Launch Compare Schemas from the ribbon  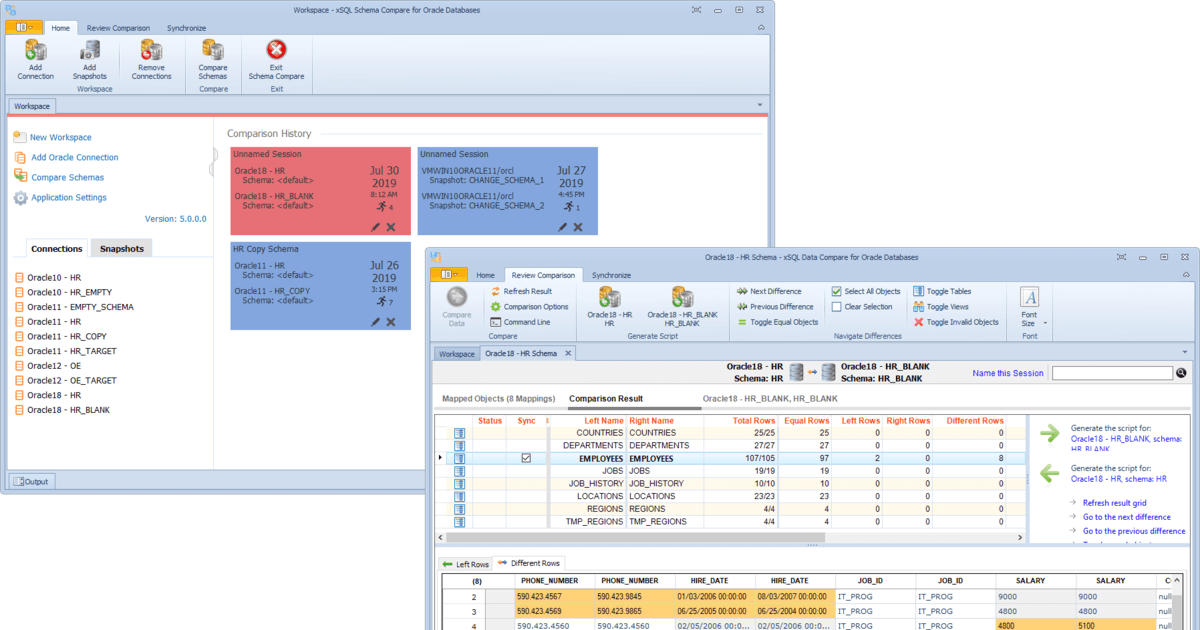(x=213, y=59)
